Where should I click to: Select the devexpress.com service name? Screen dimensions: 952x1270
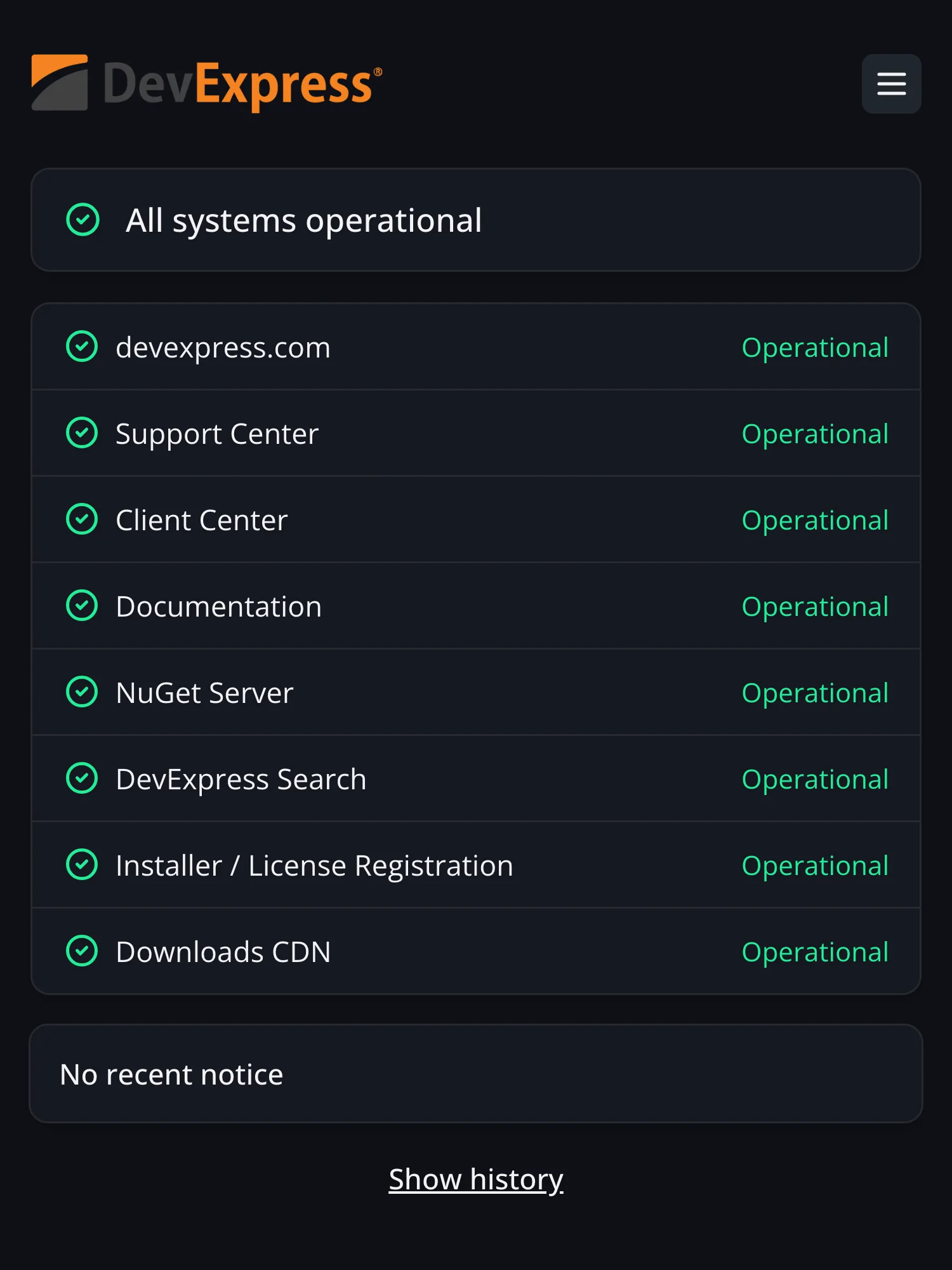223,348
